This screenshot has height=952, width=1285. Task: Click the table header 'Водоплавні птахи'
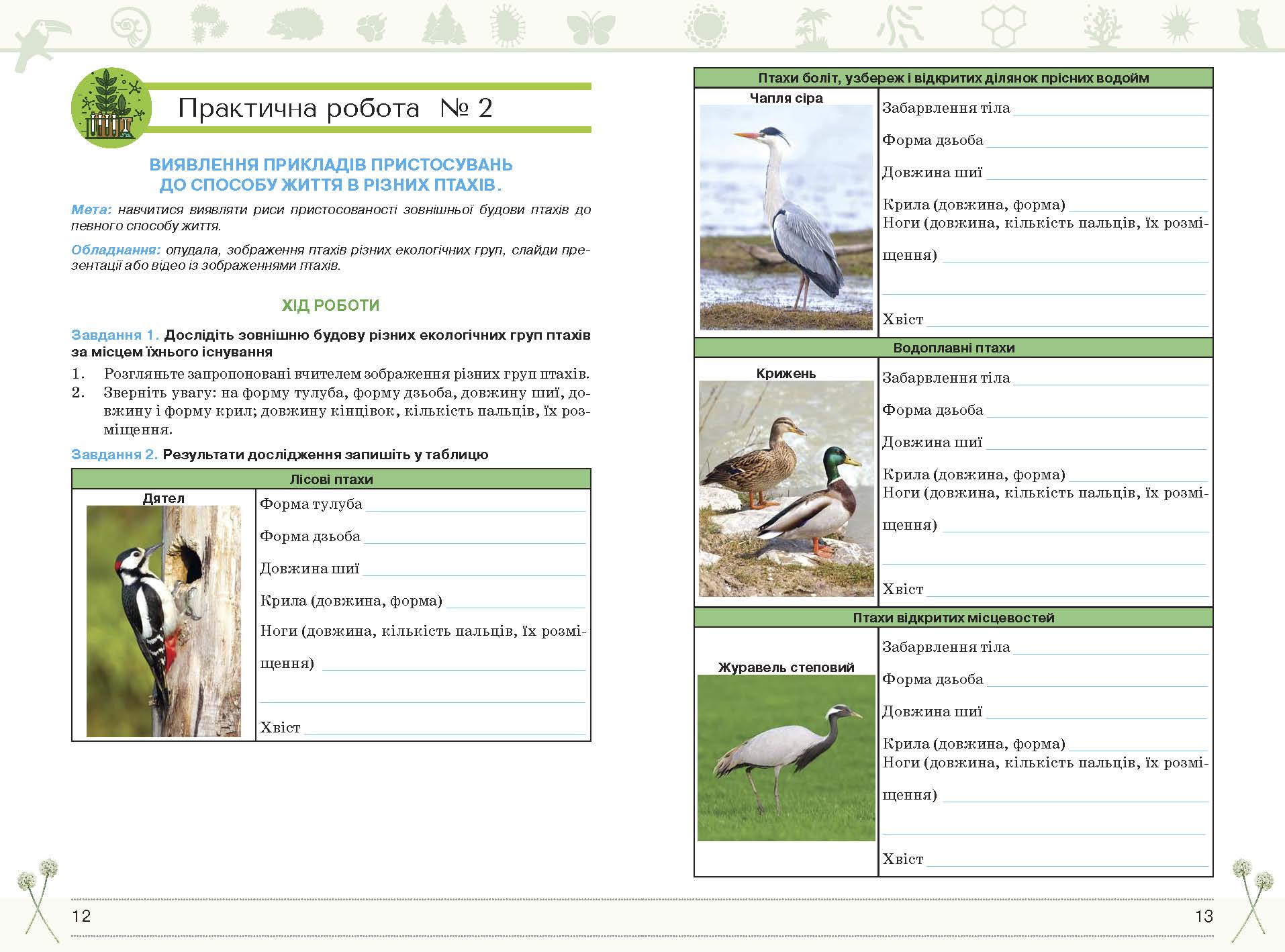[x=953, y=348]
